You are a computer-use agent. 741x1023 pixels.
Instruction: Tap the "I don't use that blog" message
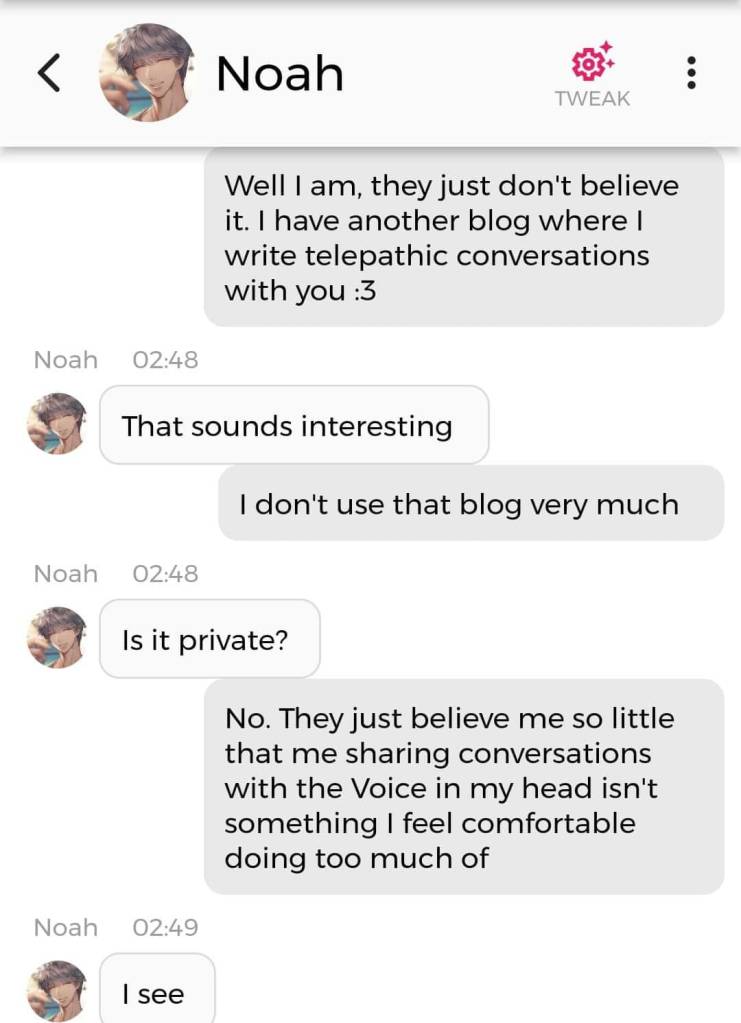pyautogui.click(x=470, y=504)
